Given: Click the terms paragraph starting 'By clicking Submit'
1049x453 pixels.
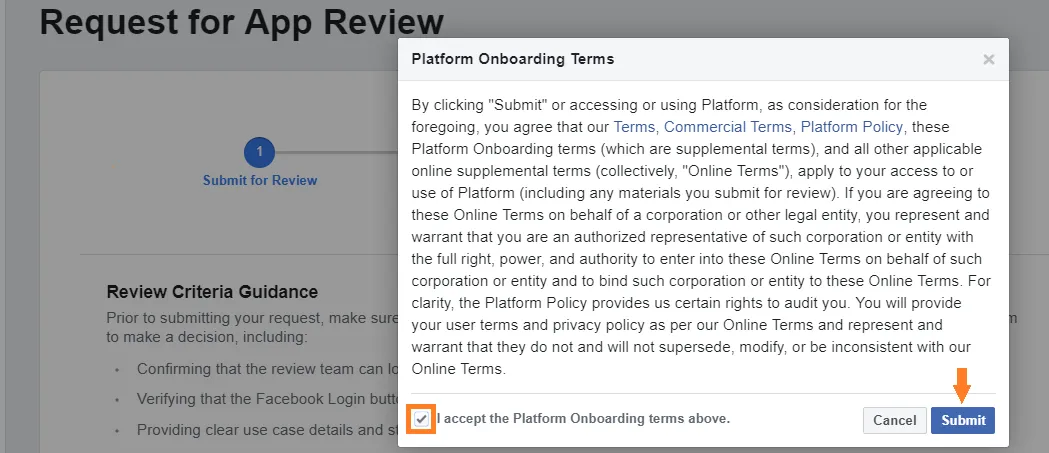Looking at the screenshot, I should point(700,236).
